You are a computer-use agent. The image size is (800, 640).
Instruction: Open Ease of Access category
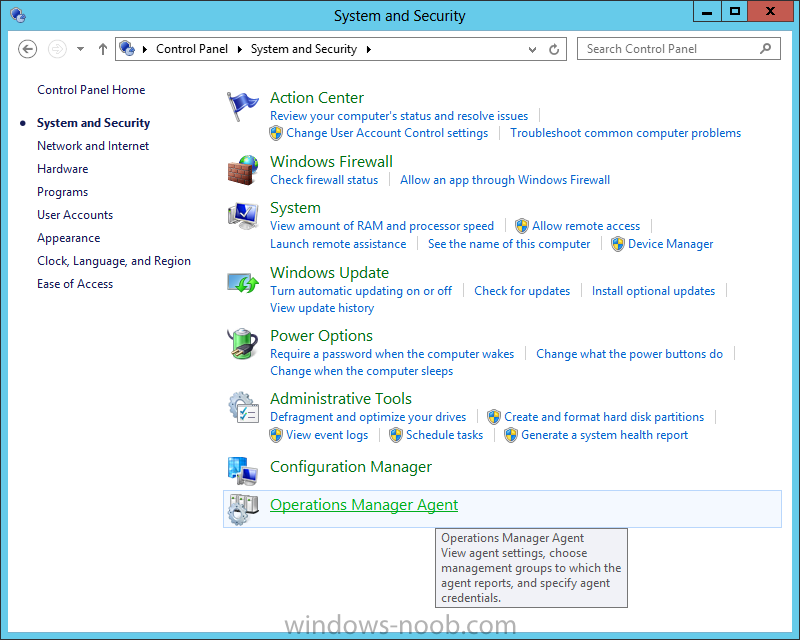75,284
